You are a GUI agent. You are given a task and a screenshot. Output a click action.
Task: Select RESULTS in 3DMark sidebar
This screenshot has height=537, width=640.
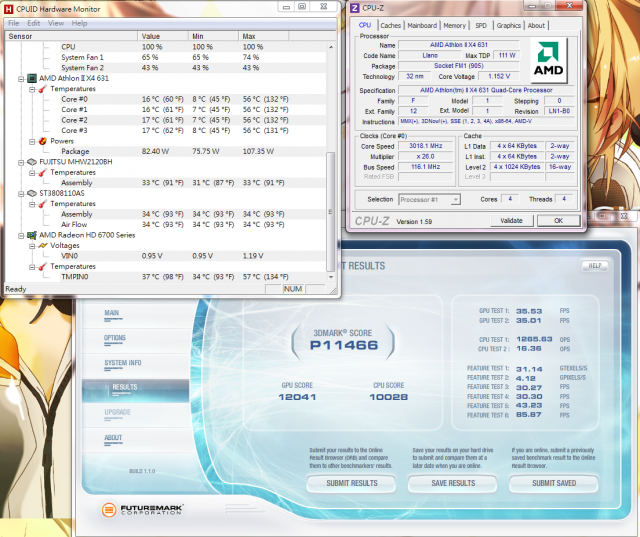[x=136, y=390]
